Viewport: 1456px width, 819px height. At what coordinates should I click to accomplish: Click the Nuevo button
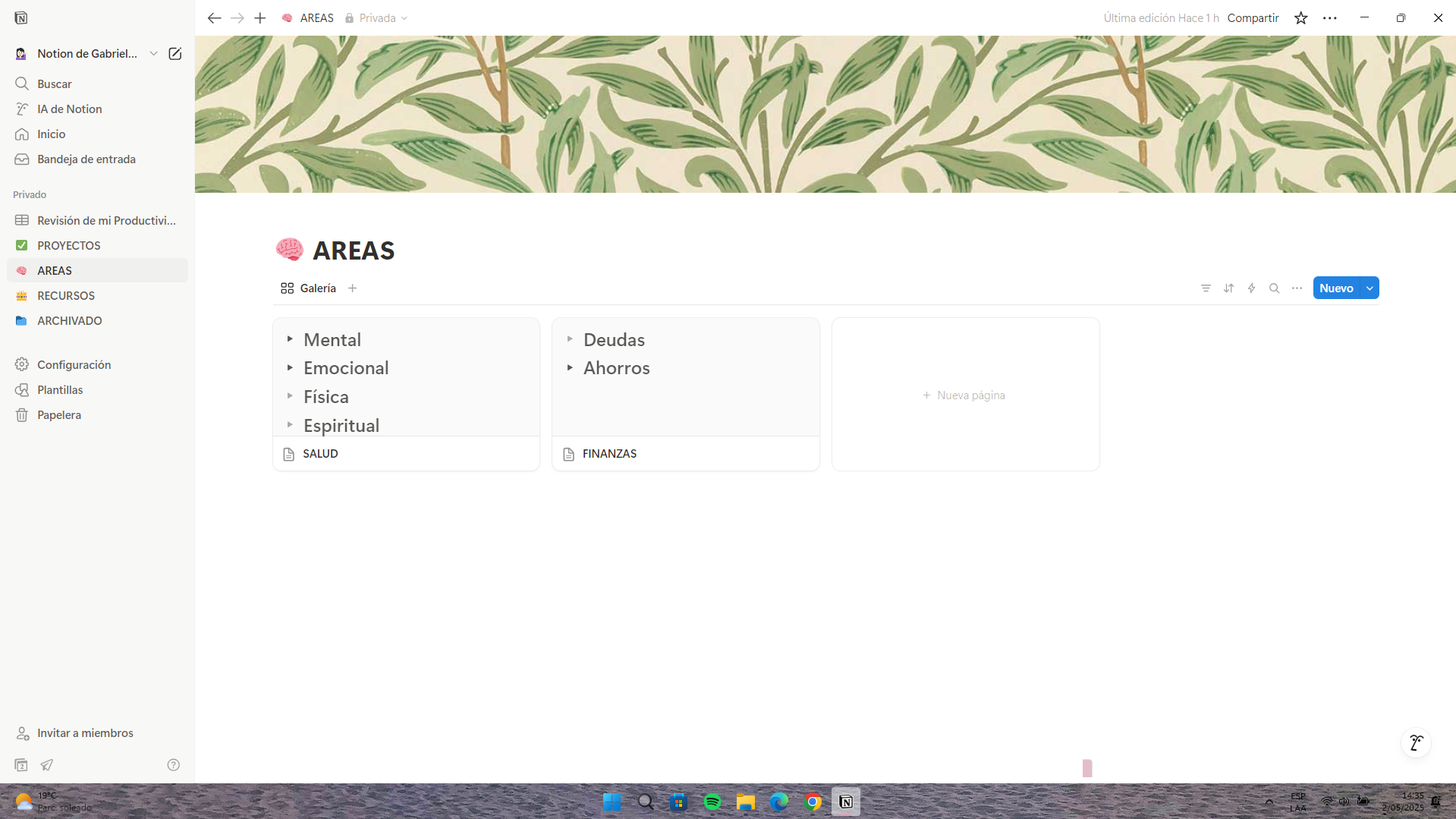click(x=1335, y=288)
